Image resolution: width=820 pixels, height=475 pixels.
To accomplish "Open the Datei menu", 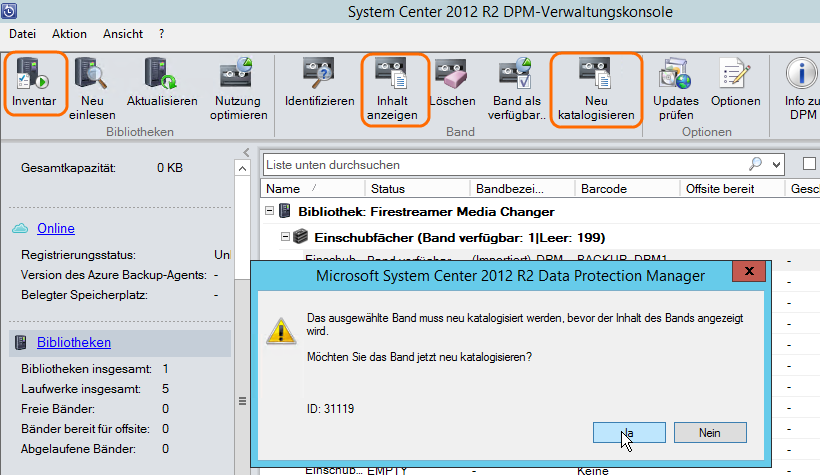I will click(x=22, y=33).
